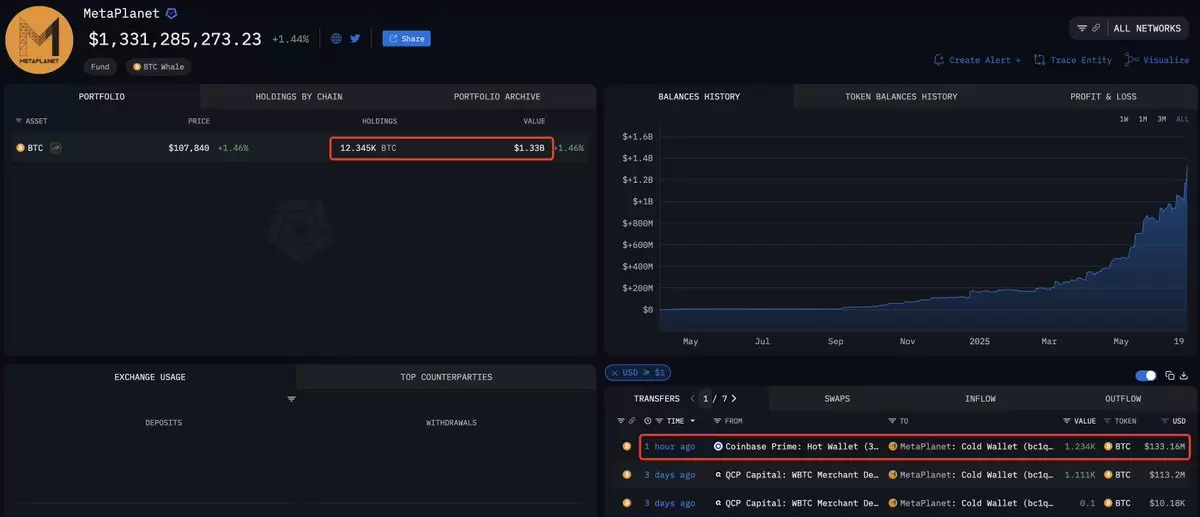Viewport: 1200px width, 517px height.
Task: Go to the next transfers page
Action: [x=735, y=399]
